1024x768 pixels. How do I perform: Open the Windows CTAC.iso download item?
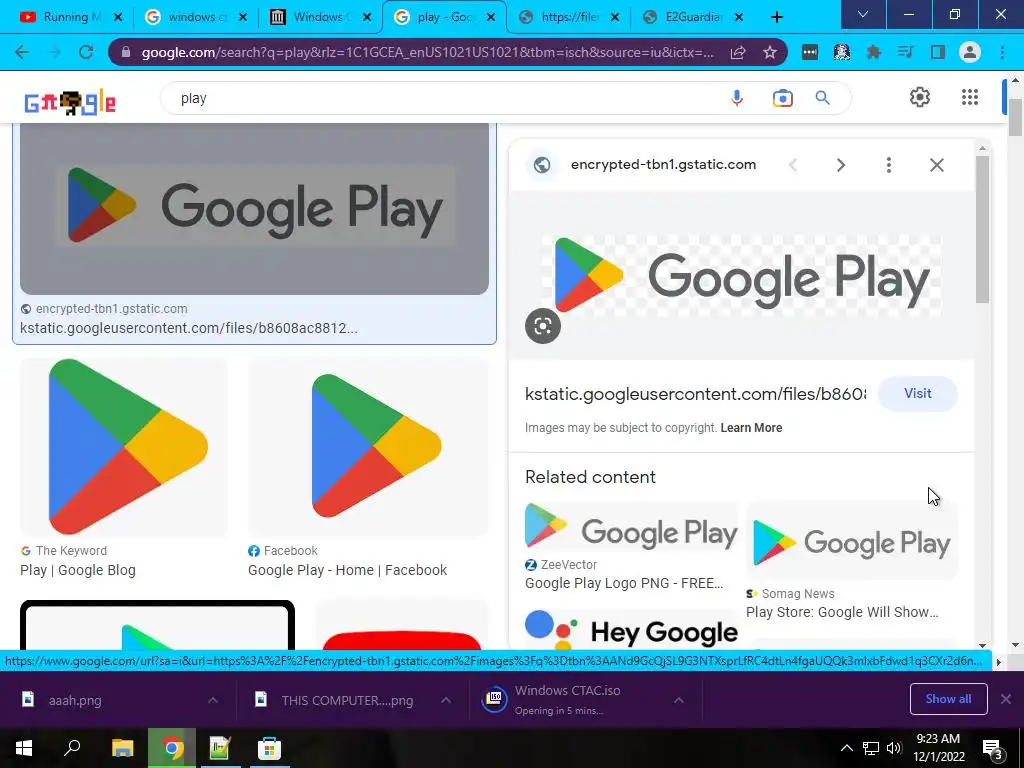click(x=567, y=700)
